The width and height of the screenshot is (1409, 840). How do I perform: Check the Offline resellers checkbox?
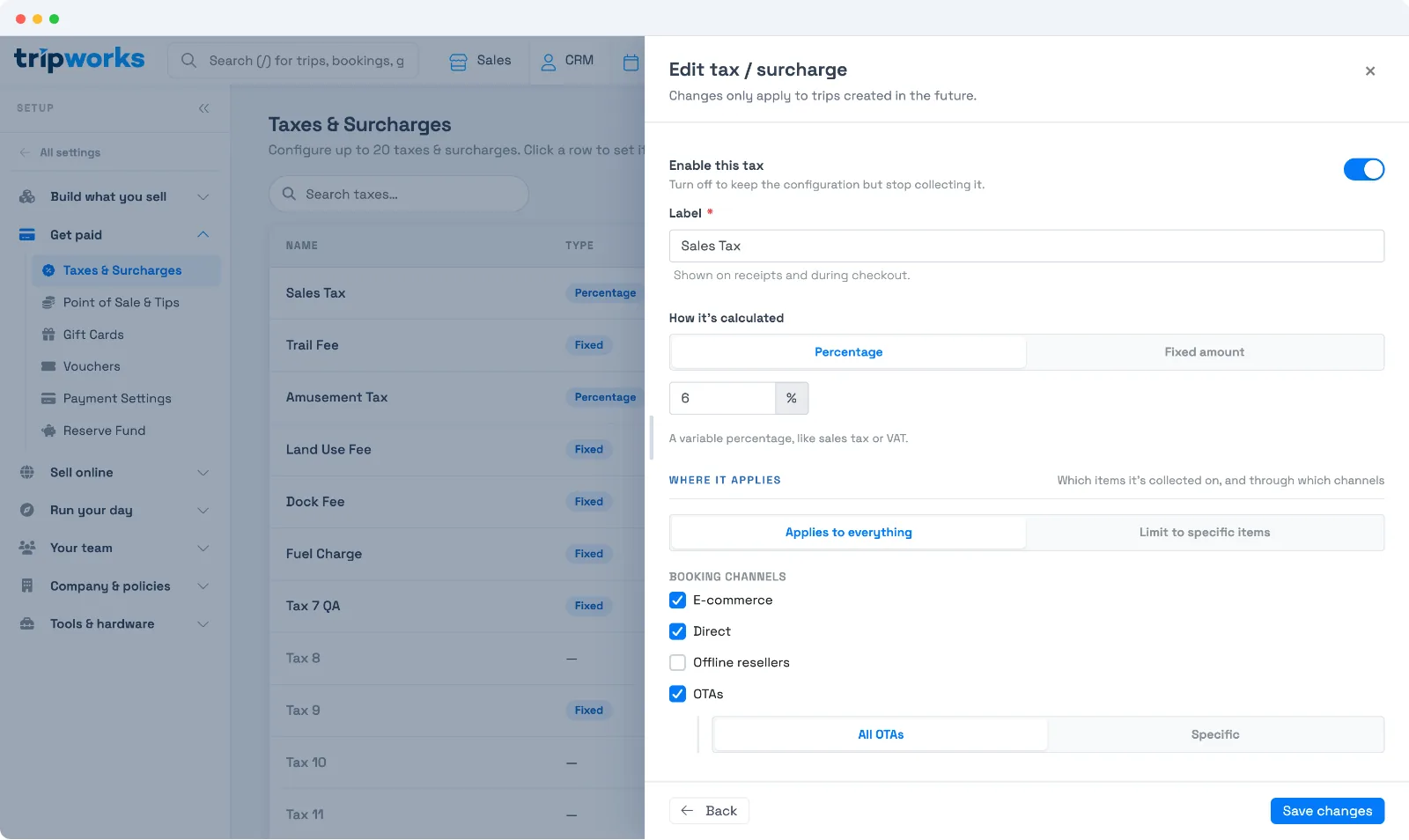click(x=677, y=663)
